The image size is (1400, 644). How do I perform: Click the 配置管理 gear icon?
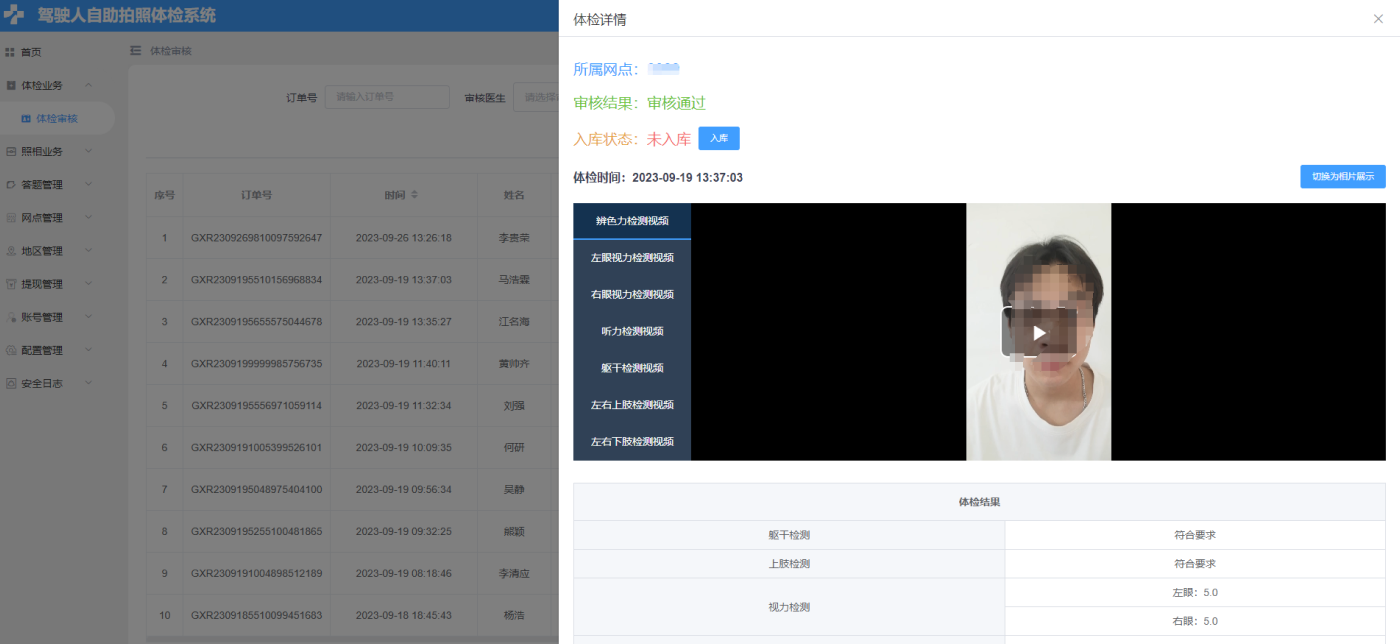point(11,350)
